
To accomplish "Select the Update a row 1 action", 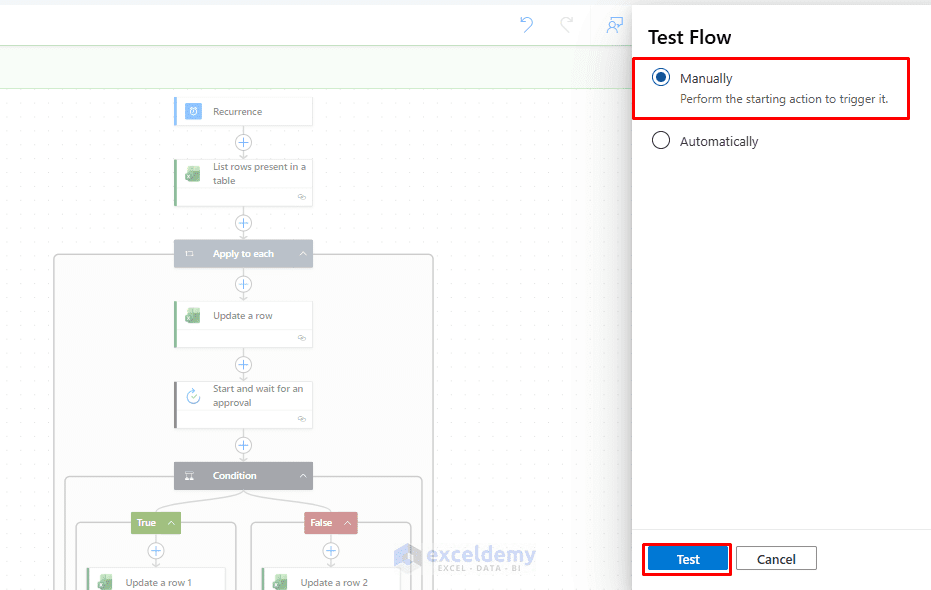I will pos(157,579).
